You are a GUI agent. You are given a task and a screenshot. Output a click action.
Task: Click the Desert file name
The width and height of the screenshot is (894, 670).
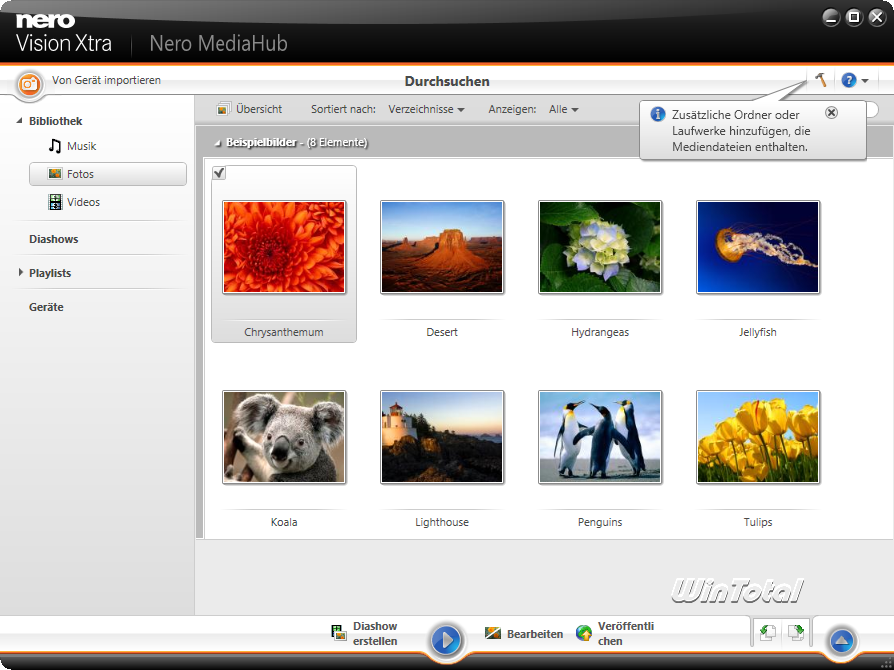coord(442,332)
